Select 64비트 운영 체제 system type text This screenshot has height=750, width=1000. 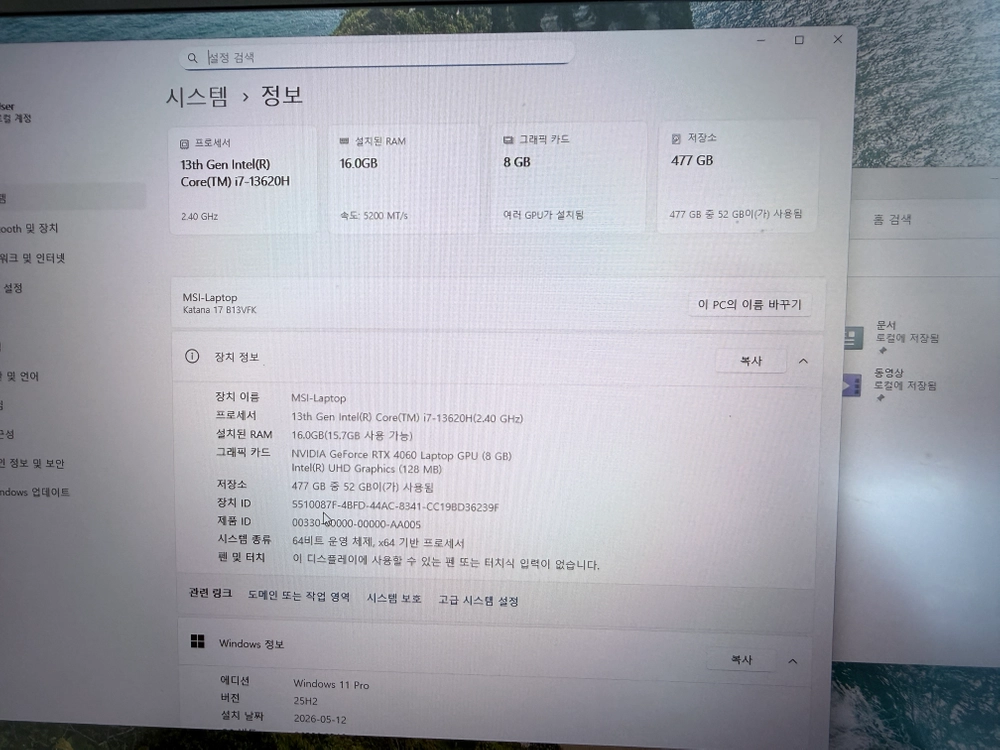point(378,542)
